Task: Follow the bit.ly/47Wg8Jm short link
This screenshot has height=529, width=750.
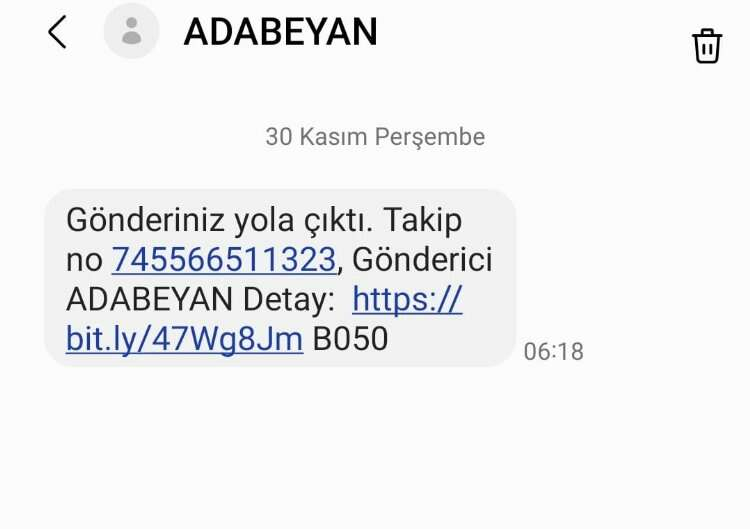Action: [x=185, y=339]
